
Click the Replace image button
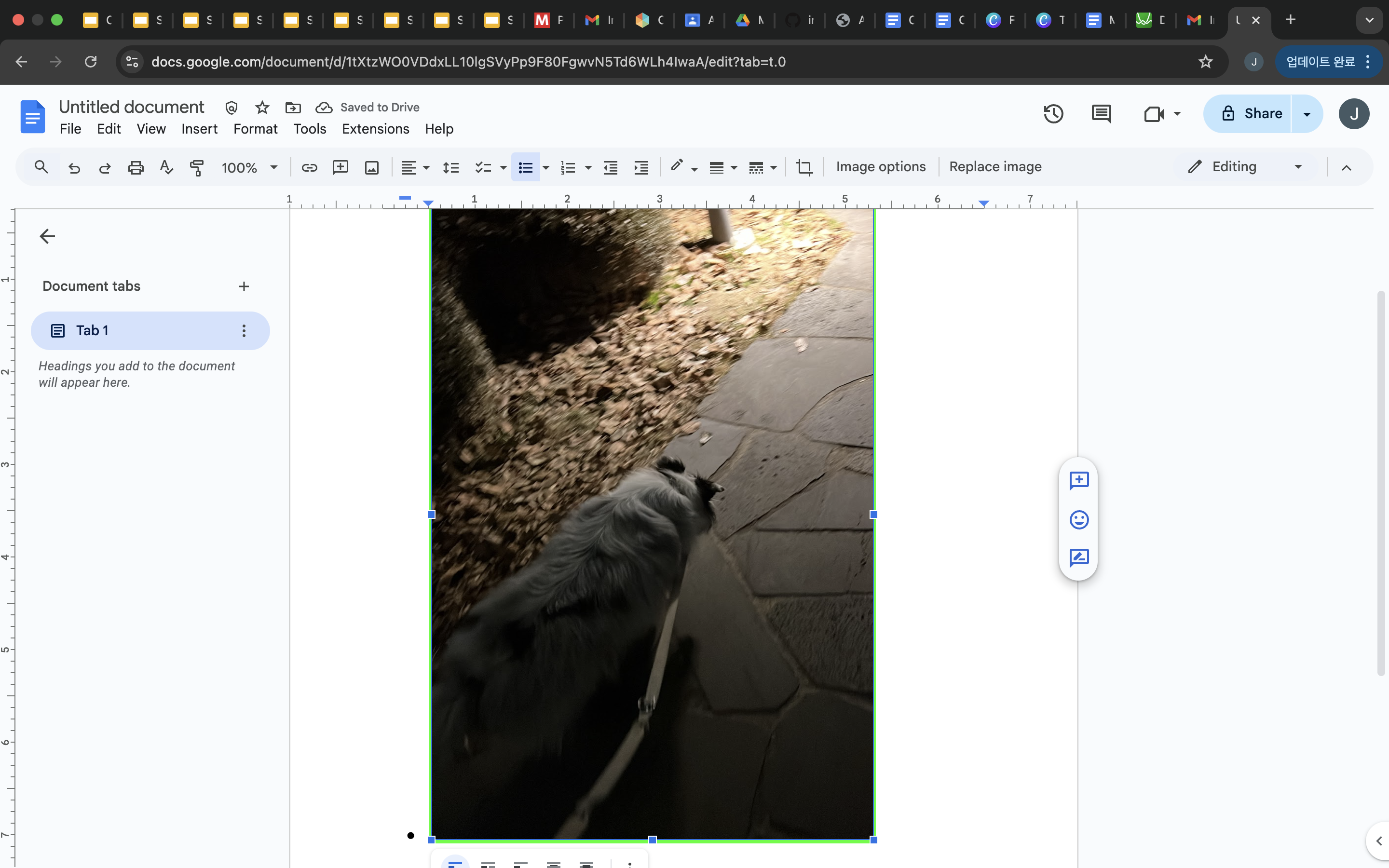994,167
